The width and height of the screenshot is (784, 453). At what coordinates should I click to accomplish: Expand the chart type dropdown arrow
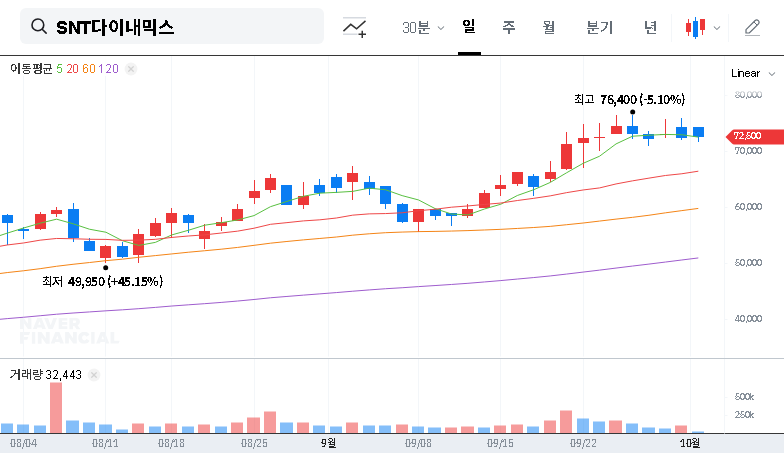(x=716, y=28)
